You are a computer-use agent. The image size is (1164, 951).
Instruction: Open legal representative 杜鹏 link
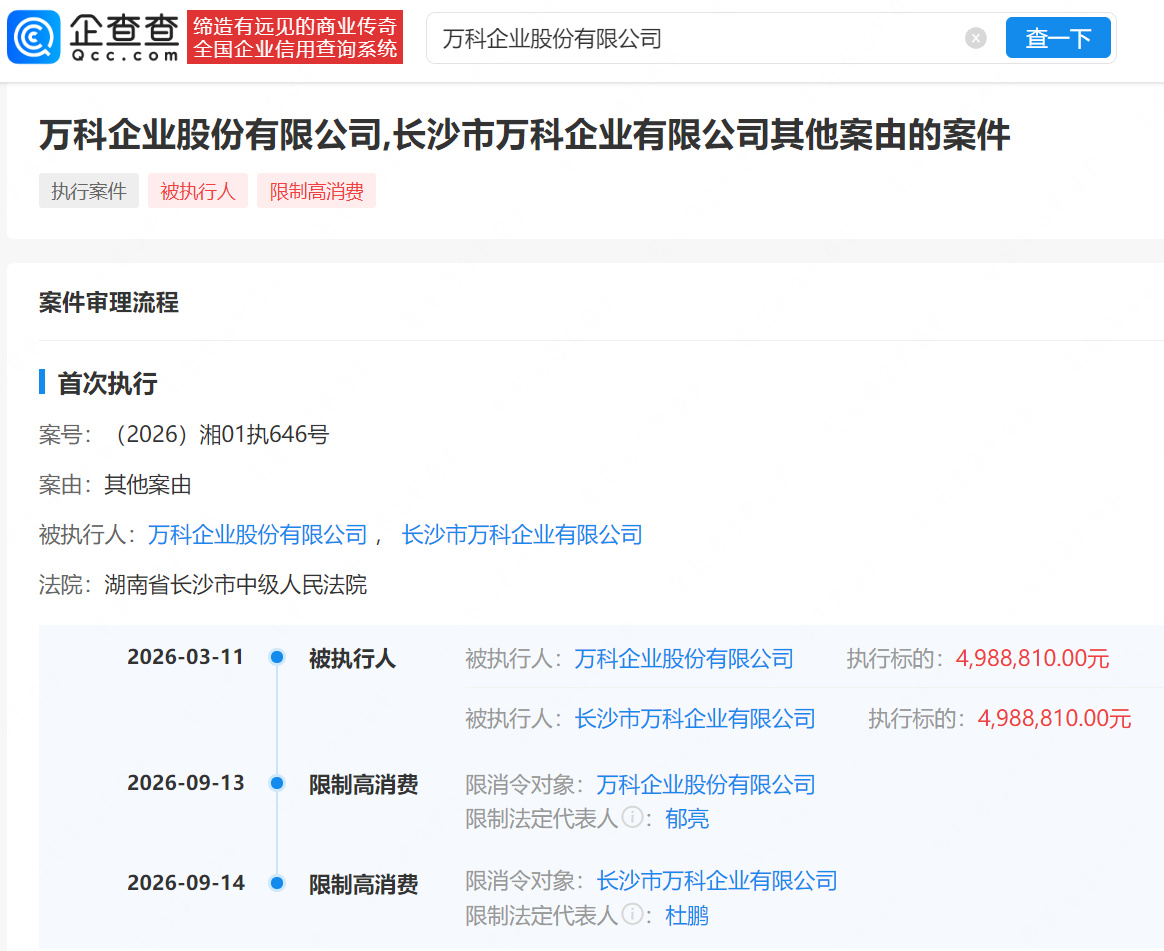pyautogui.click(x=687, y=915)
